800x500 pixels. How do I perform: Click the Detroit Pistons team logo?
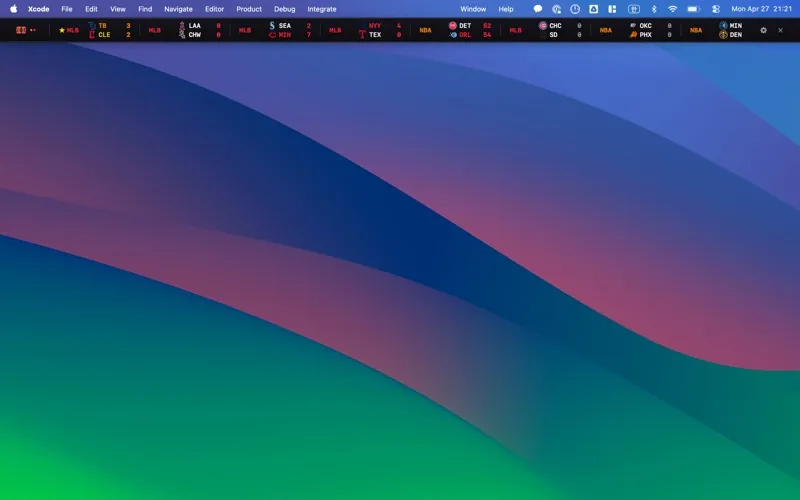pos(453,26)
